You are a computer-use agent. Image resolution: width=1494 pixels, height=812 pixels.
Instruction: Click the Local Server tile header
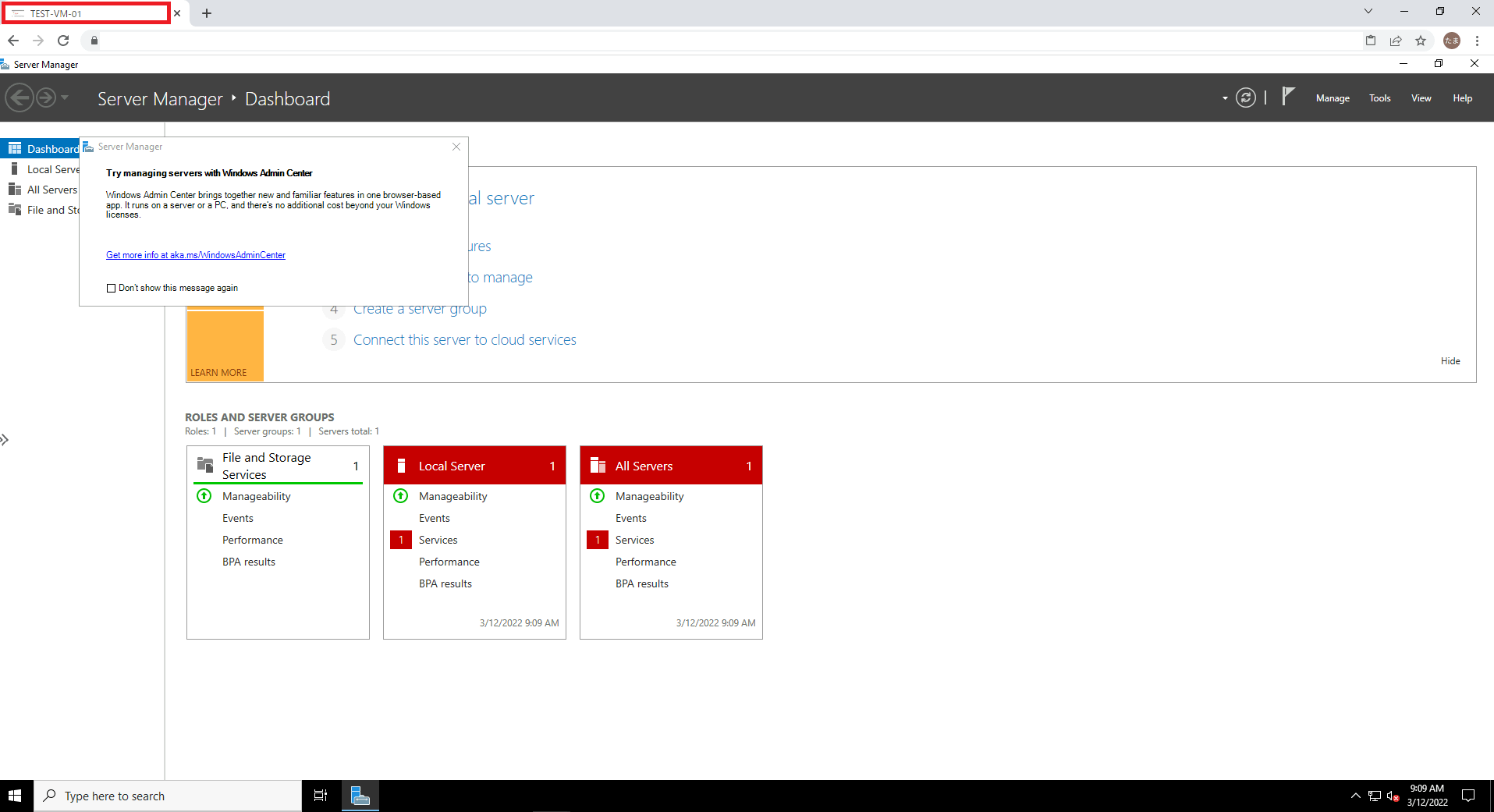pyautogui.click(x=474, y=466)
